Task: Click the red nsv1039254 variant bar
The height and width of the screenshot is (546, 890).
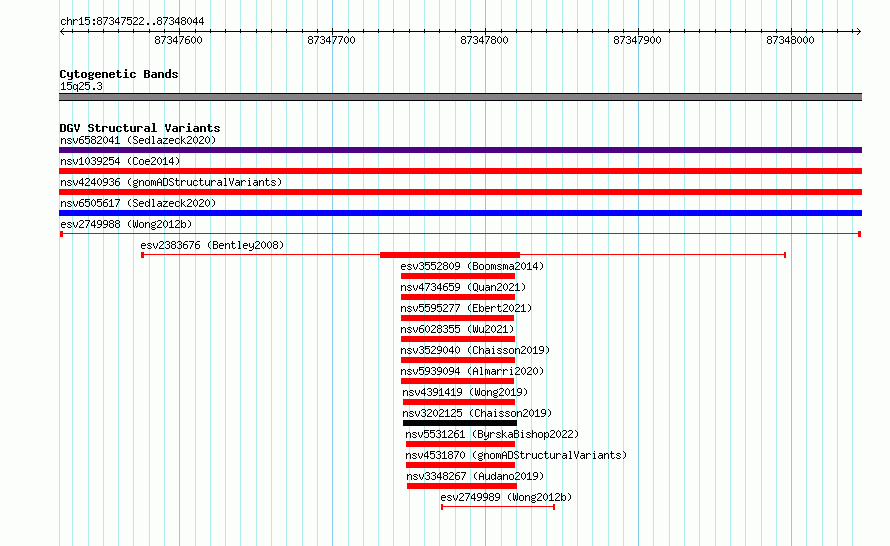Action: click(x=460, y=171)
